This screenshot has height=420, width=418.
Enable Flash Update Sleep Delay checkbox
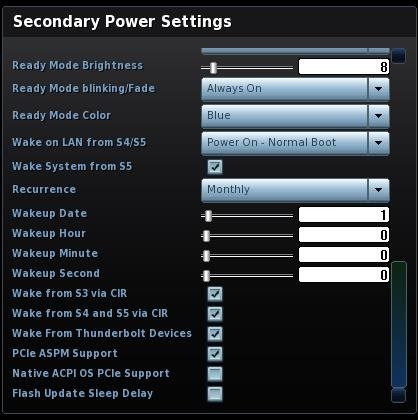tap(215, 394)
